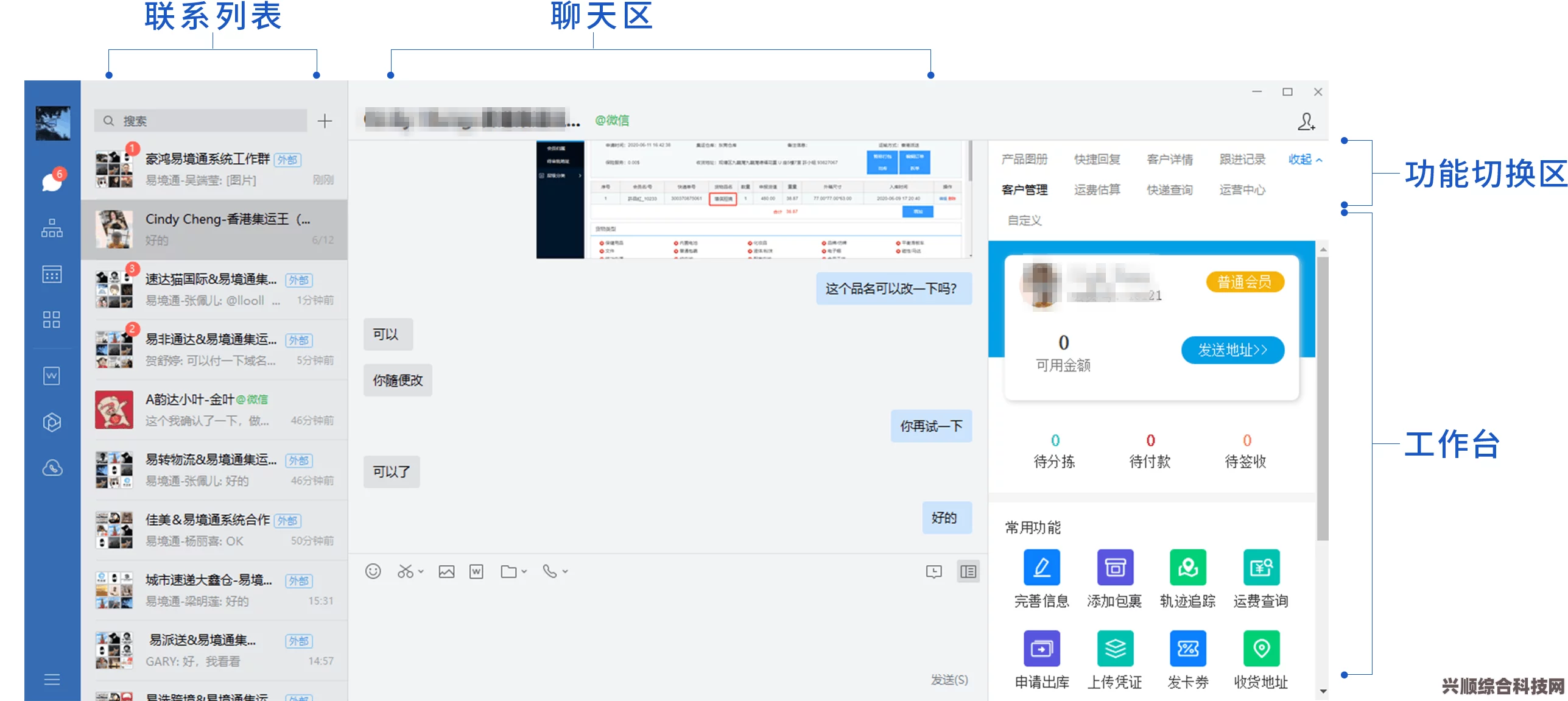Click the folder file icon in chat toolbar
Viewport: 1568px width, 701px height.
click(508, 571)
